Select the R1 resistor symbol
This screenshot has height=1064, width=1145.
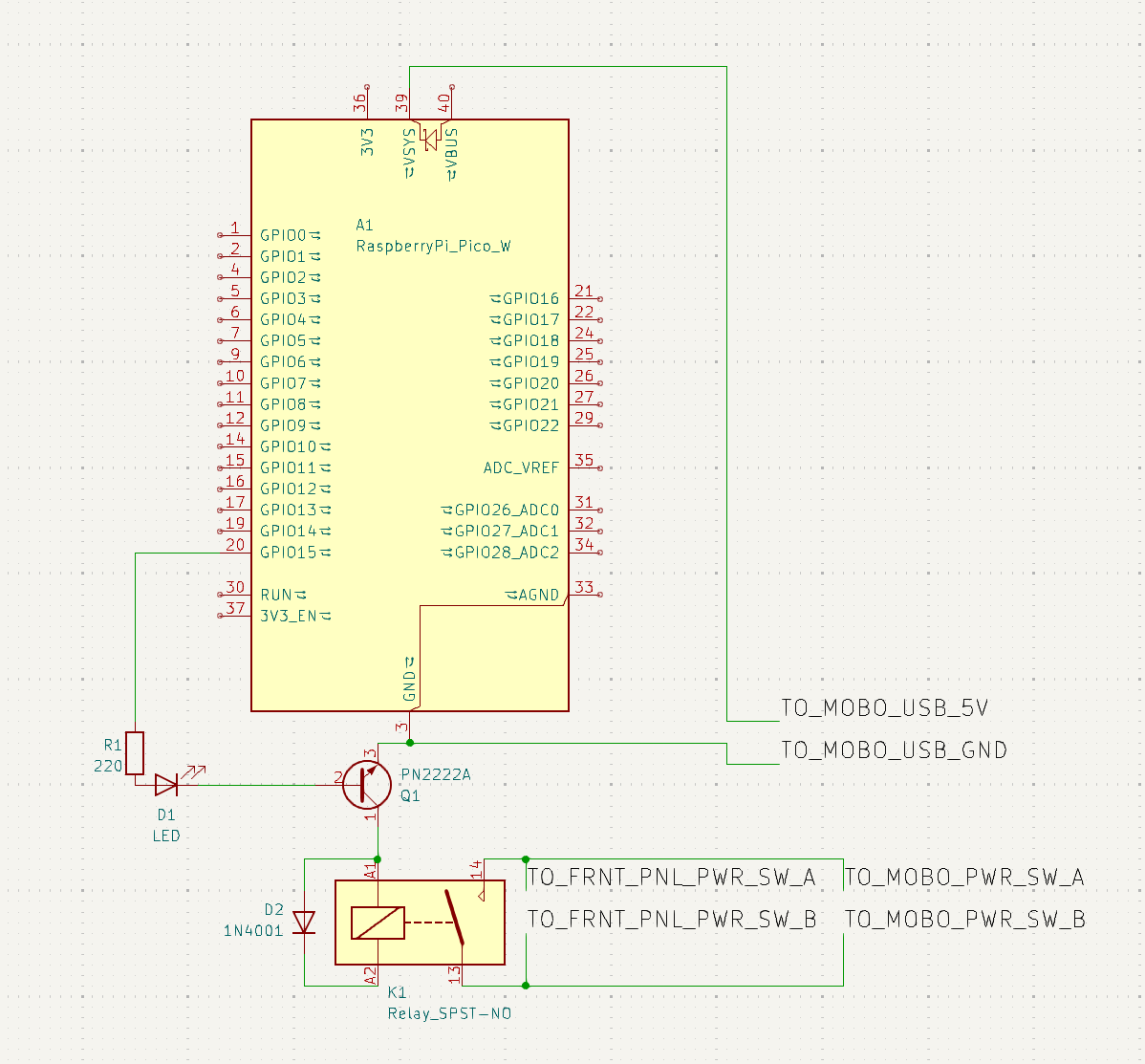coord(135,753)
